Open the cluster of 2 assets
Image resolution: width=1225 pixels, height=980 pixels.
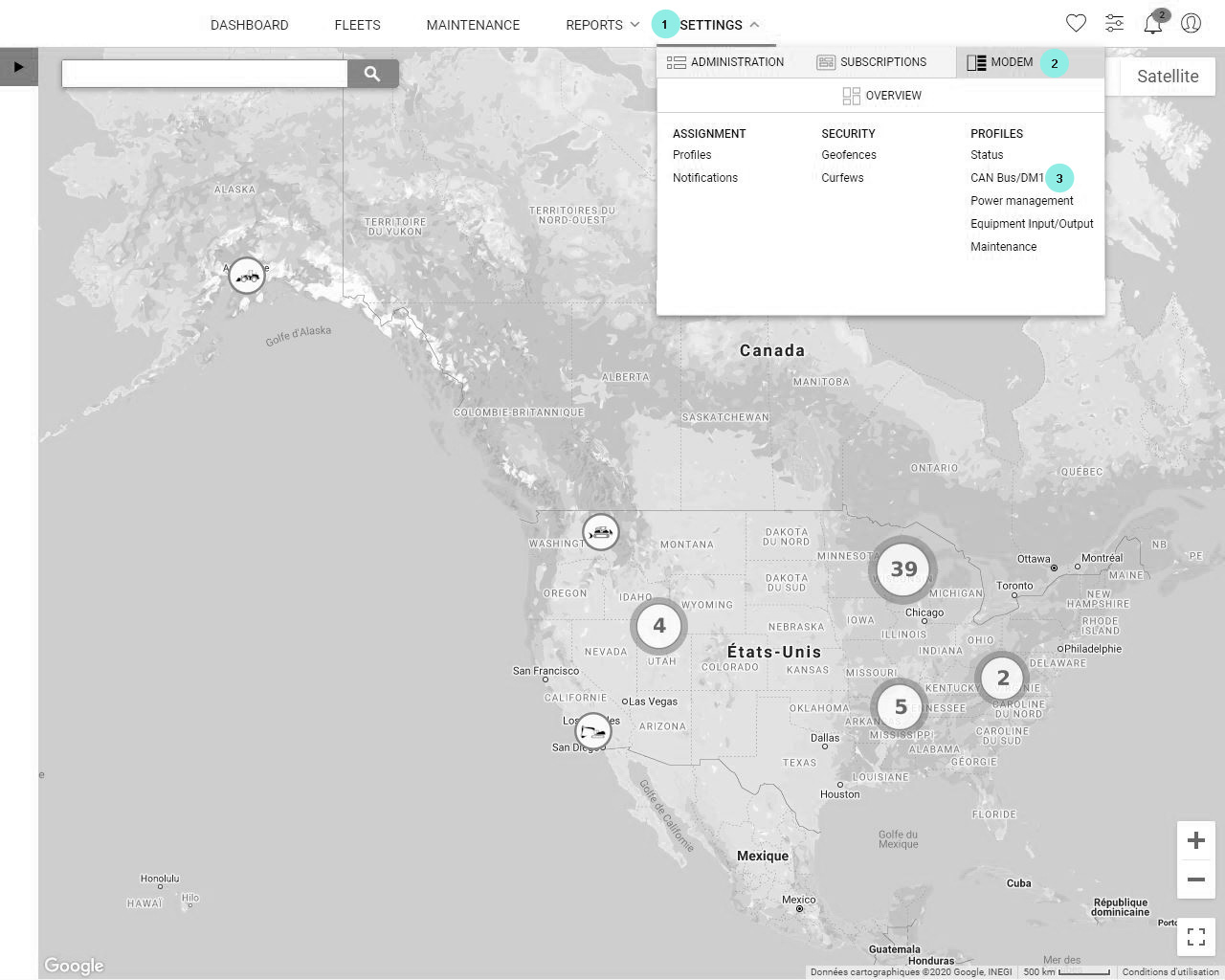click(x=1002, y=679)
